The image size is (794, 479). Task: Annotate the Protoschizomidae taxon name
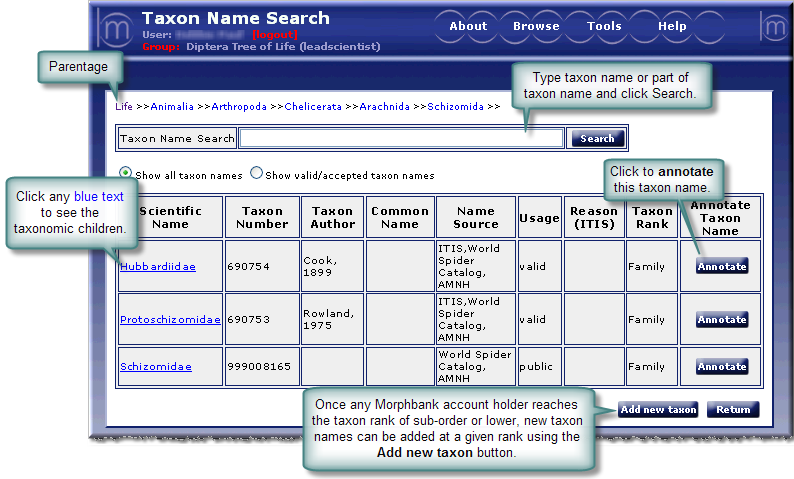click(x=722, y=320)
